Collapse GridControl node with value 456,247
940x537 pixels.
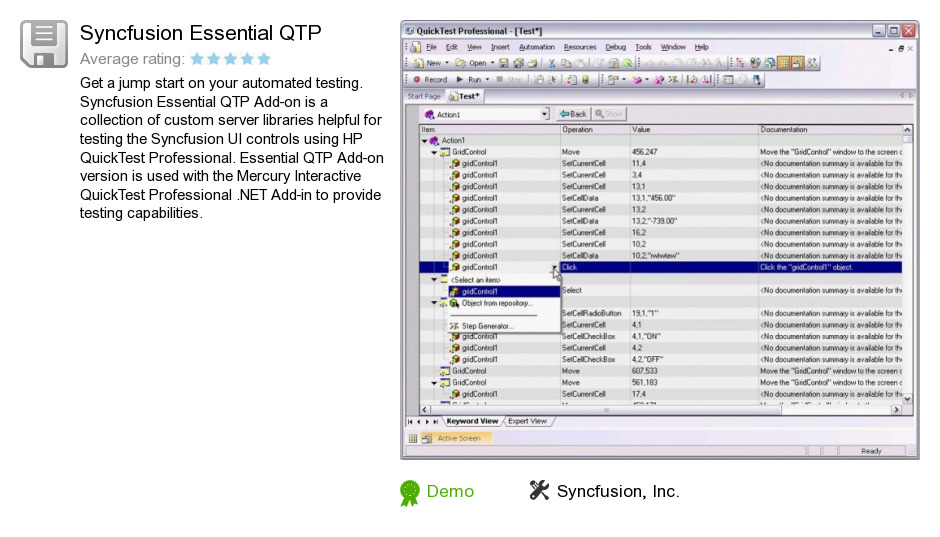434,153
